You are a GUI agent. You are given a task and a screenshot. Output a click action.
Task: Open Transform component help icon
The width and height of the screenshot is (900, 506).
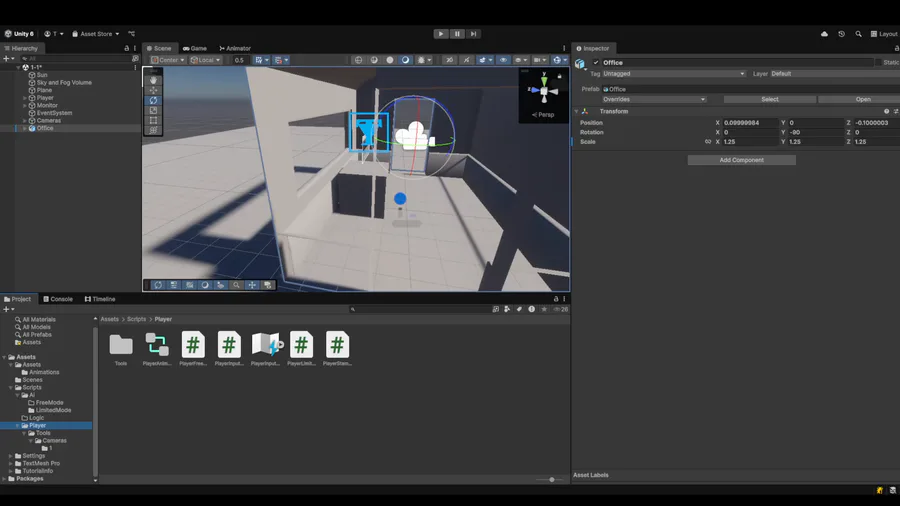[886, 111]
